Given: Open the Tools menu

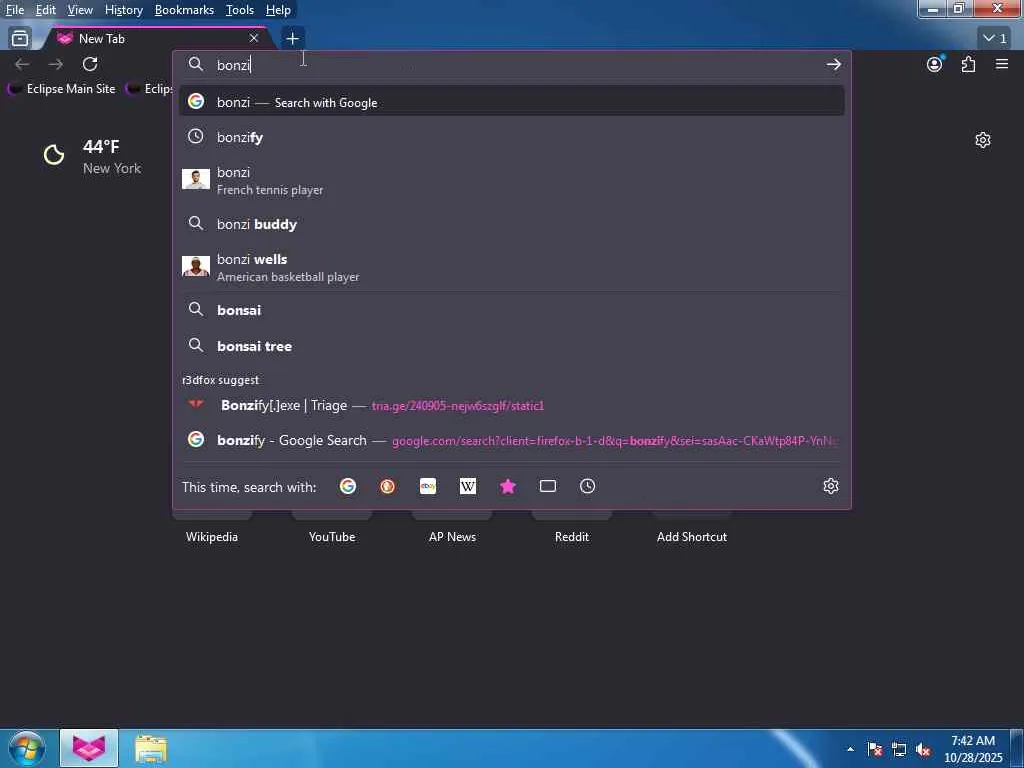Looking at the screenshot, I should coord(240,10).
